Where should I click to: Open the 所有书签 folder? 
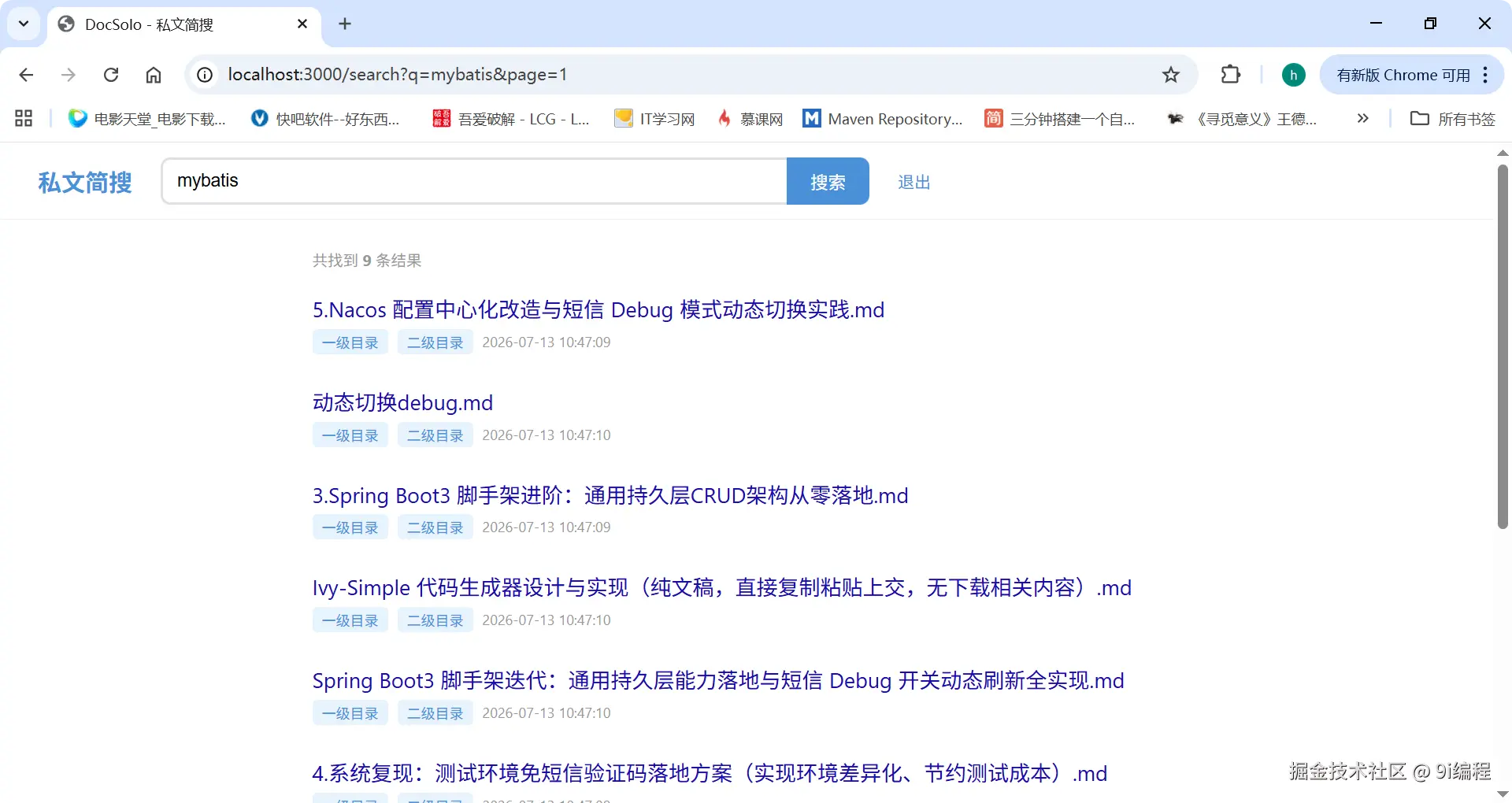pos(1453,119)
